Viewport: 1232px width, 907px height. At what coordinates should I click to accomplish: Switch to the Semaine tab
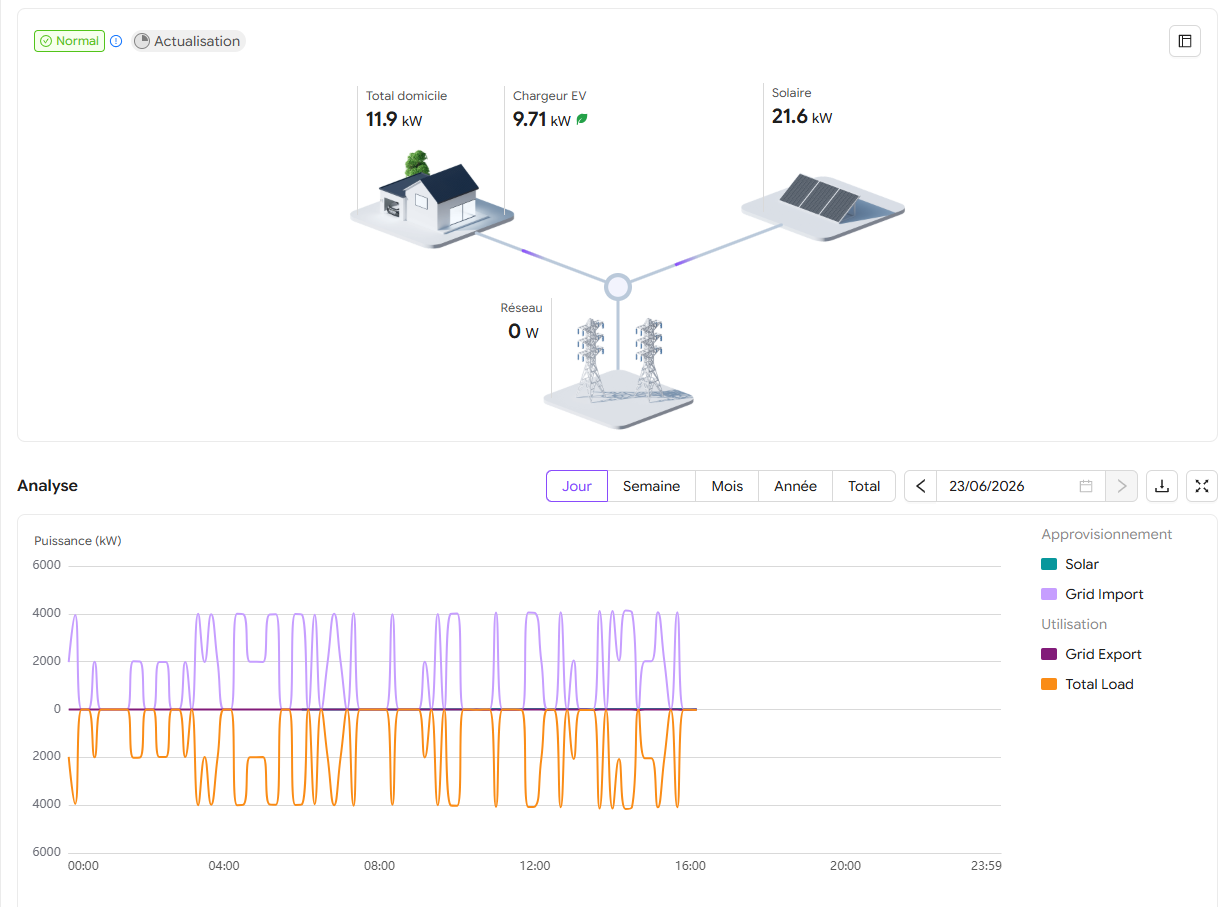pyautogui.click(x=651, y=486)
